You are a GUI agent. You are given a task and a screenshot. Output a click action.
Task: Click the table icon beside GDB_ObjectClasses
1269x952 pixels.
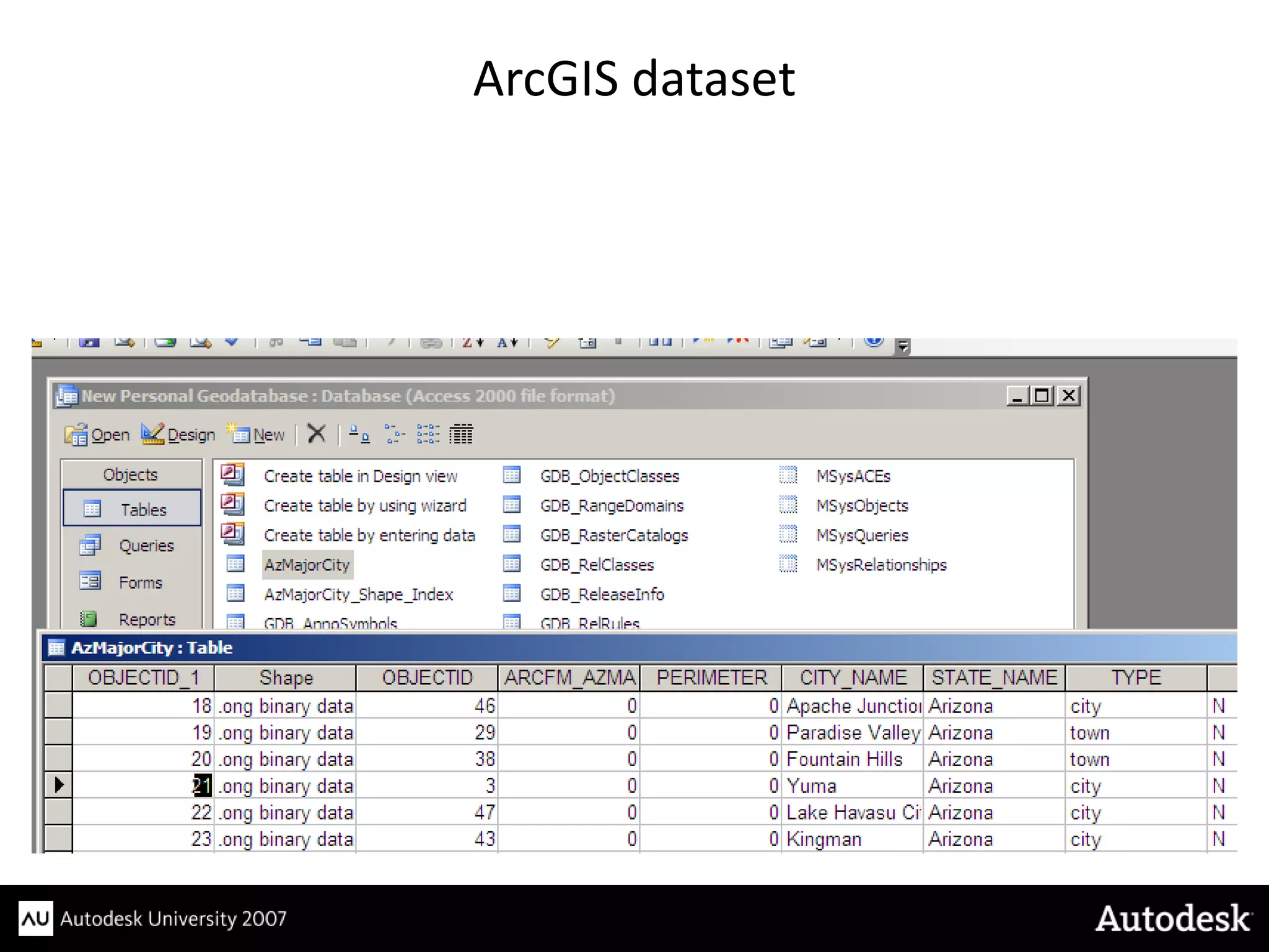click(512, 475)
